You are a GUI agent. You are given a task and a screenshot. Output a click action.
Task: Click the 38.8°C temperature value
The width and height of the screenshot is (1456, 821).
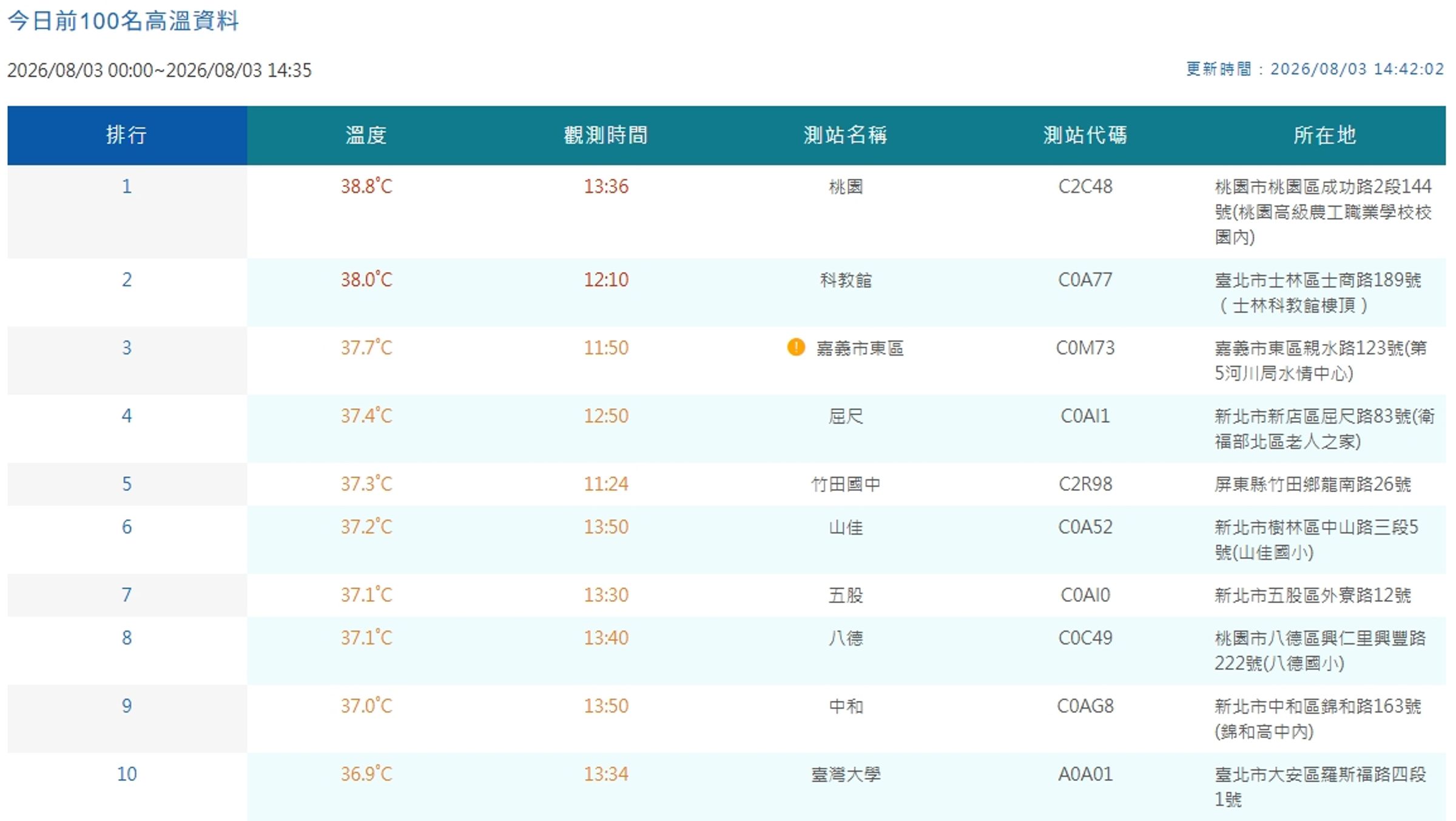(x=366, y=186)
